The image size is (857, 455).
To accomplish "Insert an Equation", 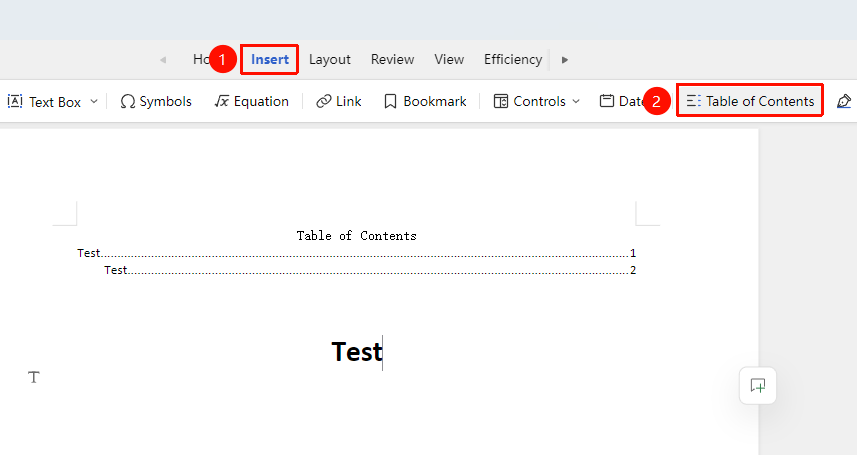I will point(251,102).
